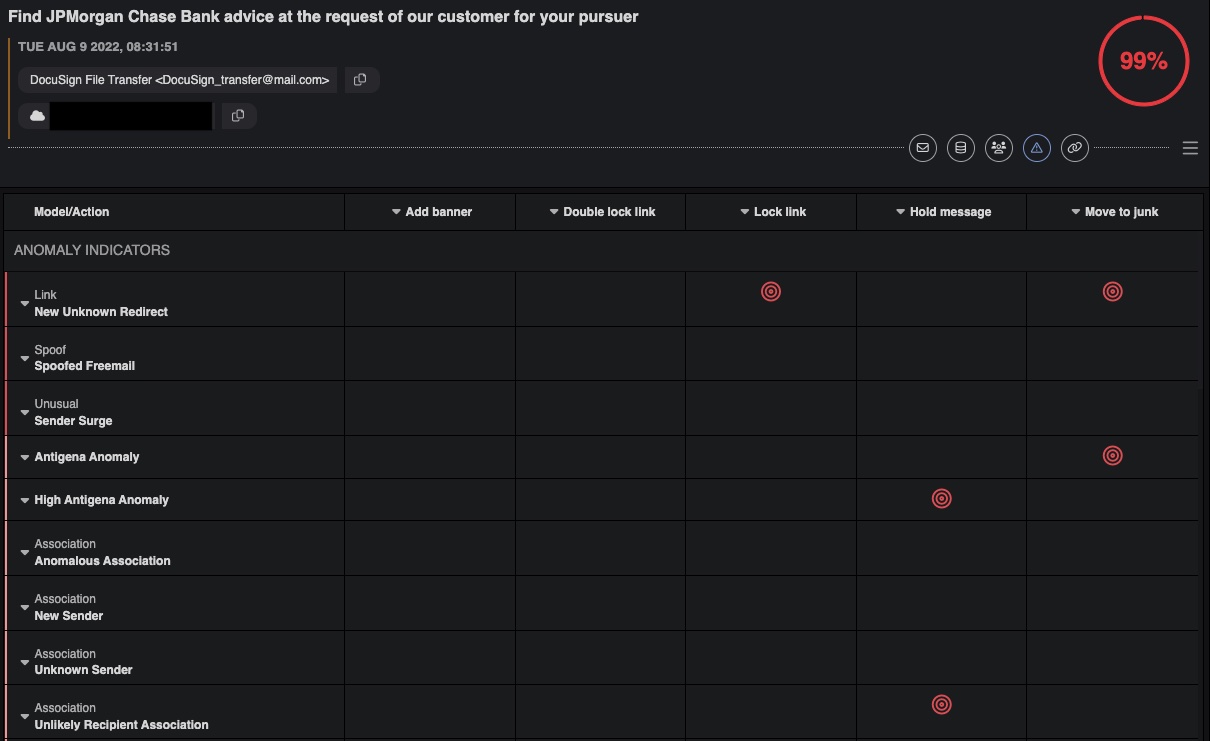Click the redacted recipient field
Viewport: 1210px width, 741px height.
coord(131,116)
